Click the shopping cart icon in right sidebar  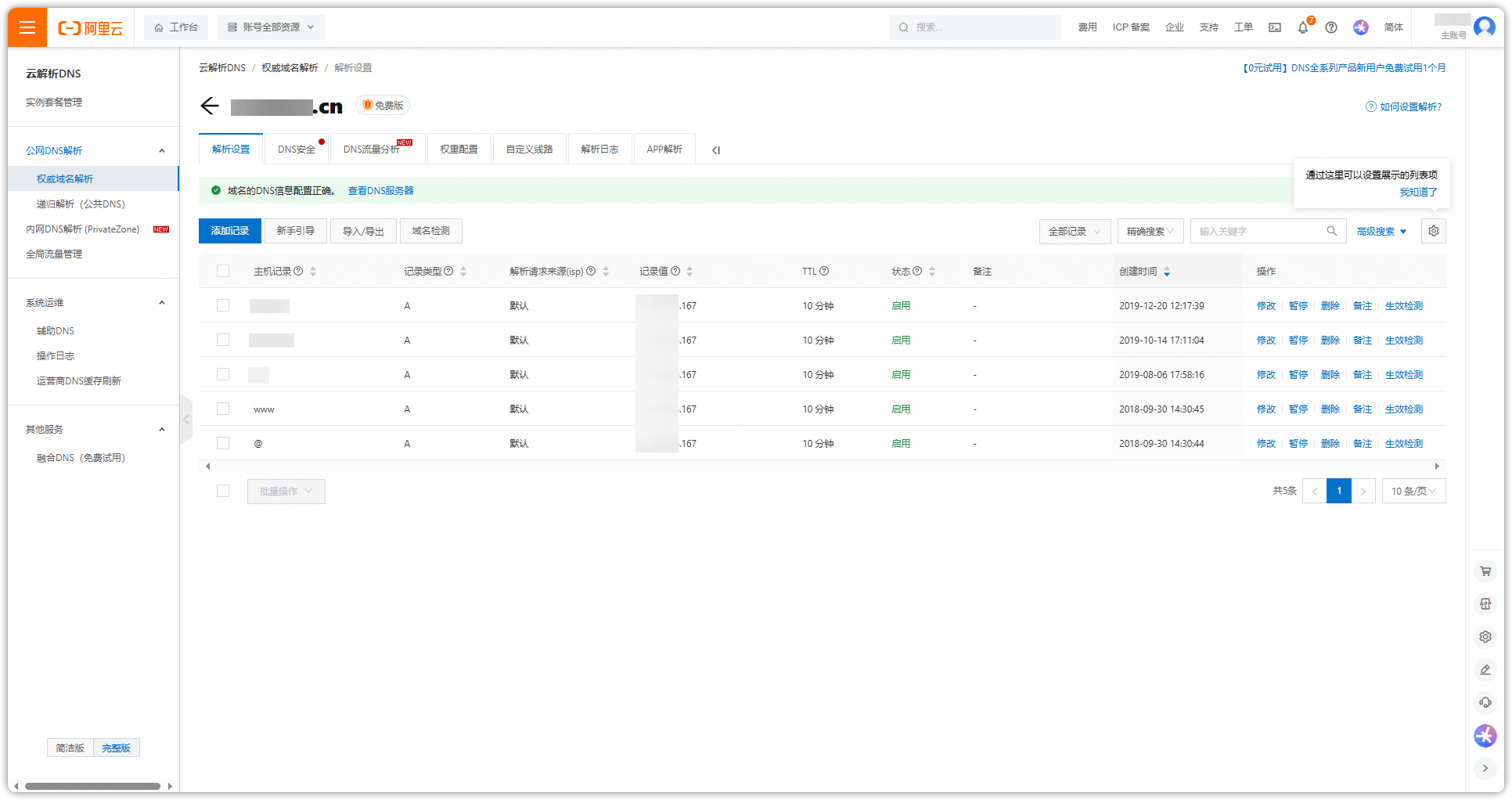point(1485,571)
